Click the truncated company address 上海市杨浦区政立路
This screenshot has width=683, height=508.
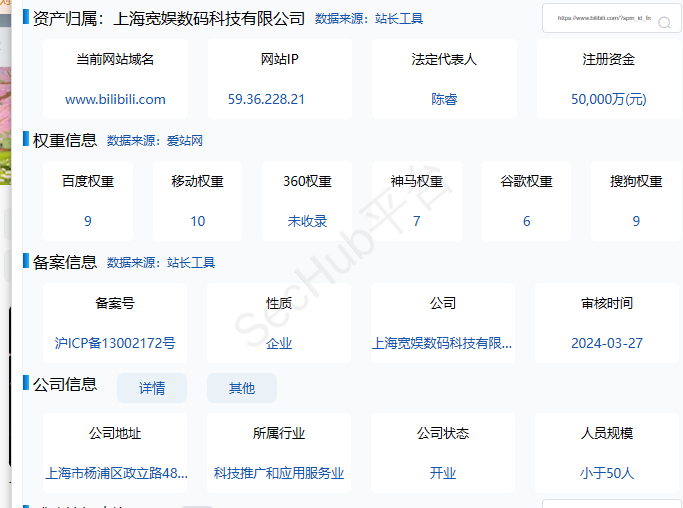116,473
